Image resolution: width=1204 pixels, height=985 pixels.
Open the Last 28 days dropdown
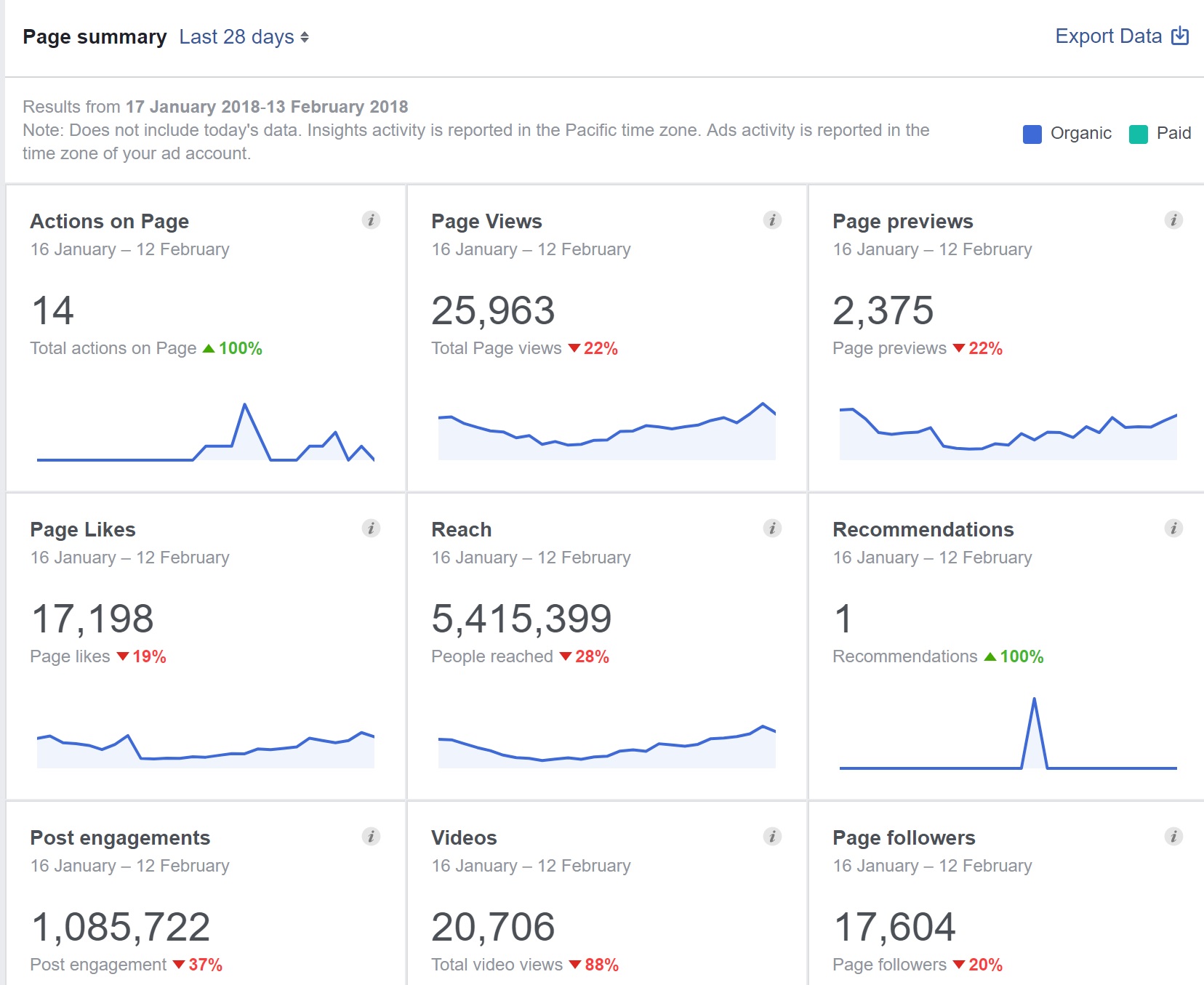244,37
